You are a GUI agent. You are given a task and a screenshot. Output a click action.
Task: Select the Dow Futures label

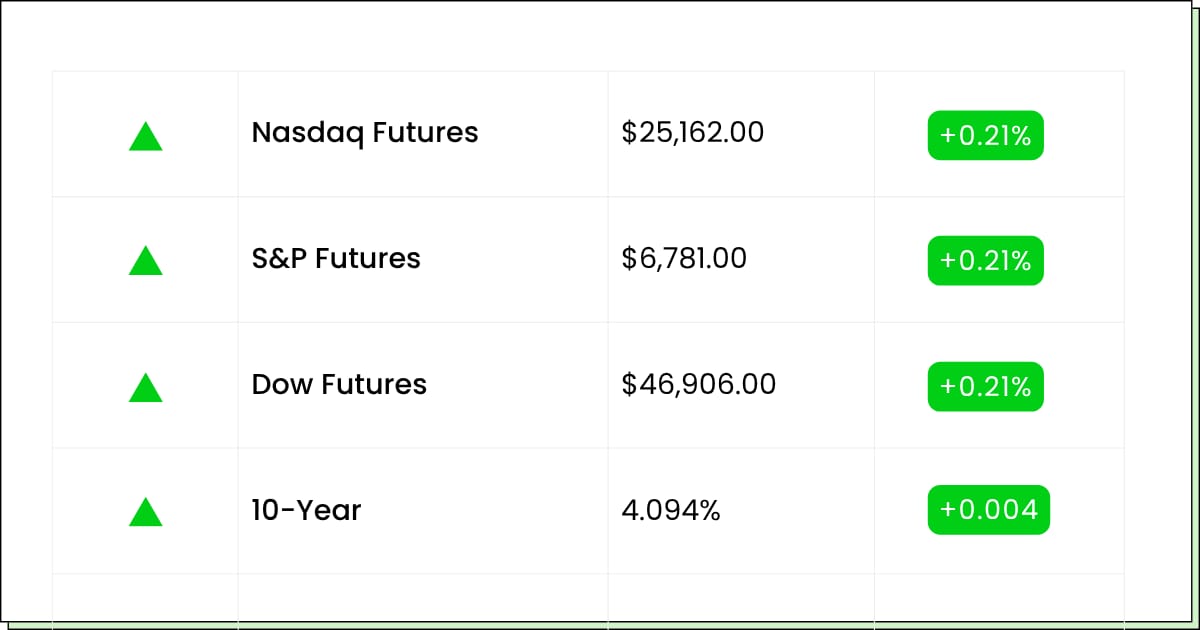pyautogui.click(x=339, y=384)
